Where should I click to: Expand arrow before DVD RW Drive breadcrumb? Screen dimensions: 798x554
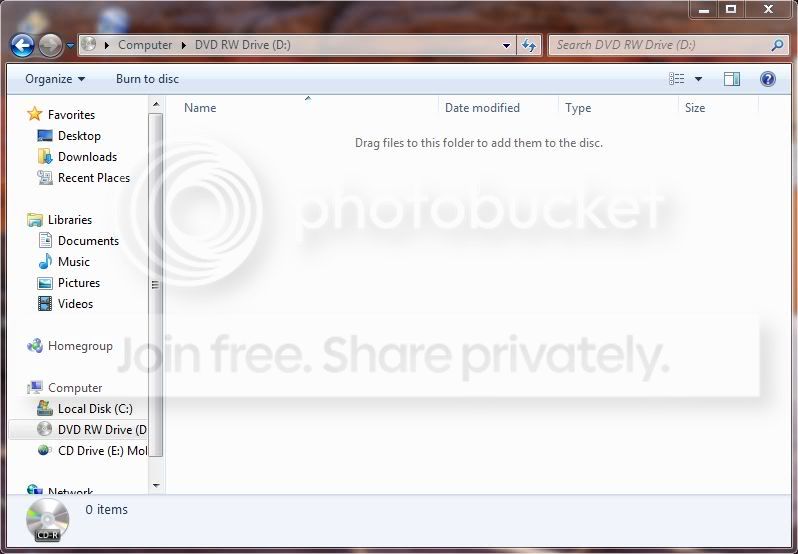183,45
